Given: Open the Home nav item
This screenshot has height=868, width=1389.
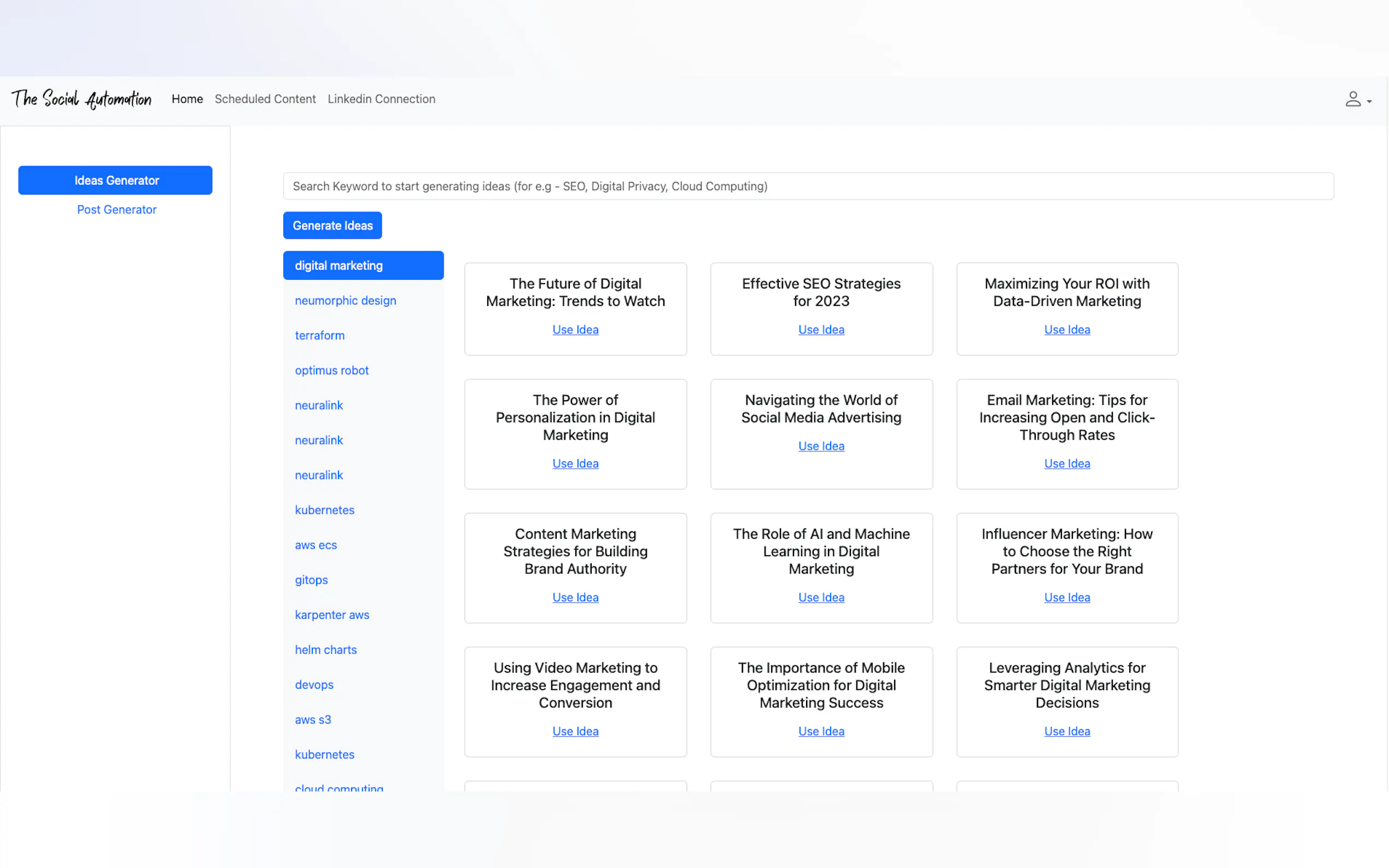Looking at the screenshot, I should tap(187, 99).
